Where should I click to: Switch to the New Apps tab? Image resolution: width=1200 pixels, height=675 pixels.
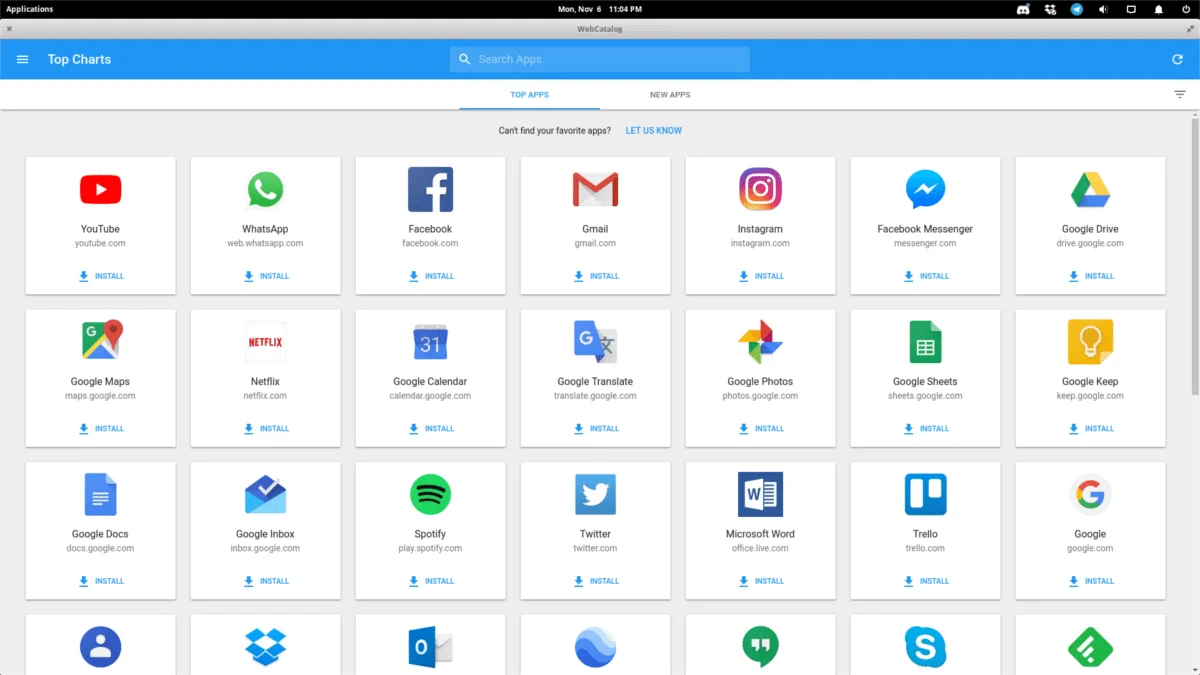(x=670, y=95)
